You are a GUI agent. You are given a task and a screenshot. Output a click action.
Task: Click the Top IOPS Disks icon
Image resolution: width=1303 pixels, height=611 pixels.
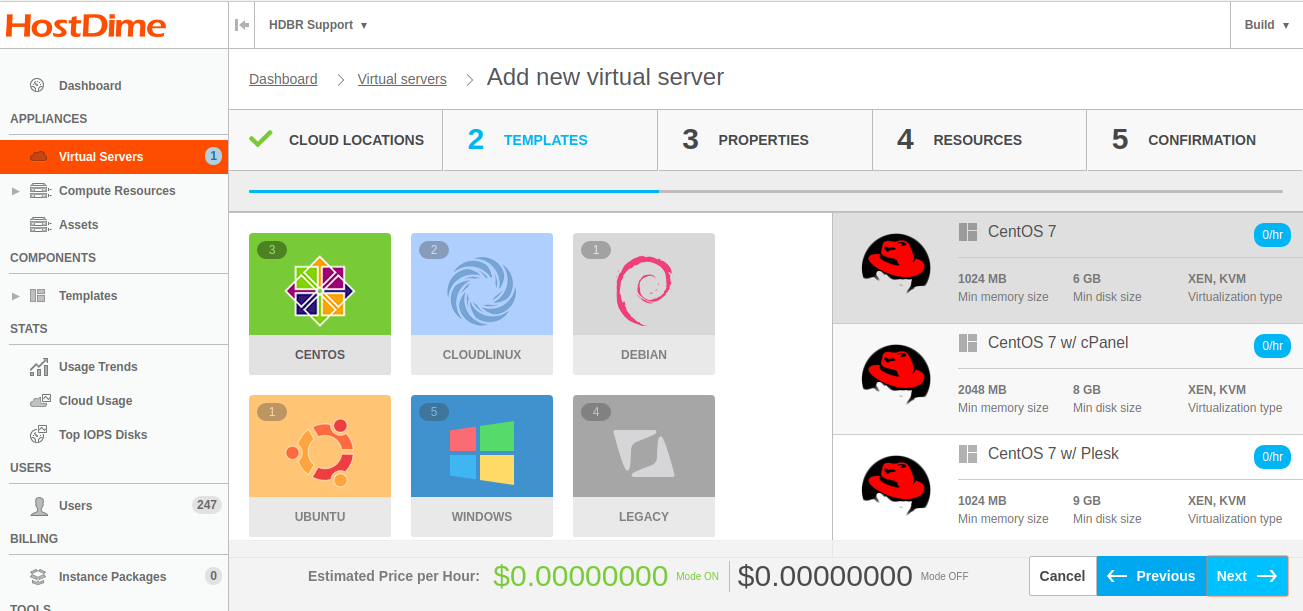tap(39, 434)
